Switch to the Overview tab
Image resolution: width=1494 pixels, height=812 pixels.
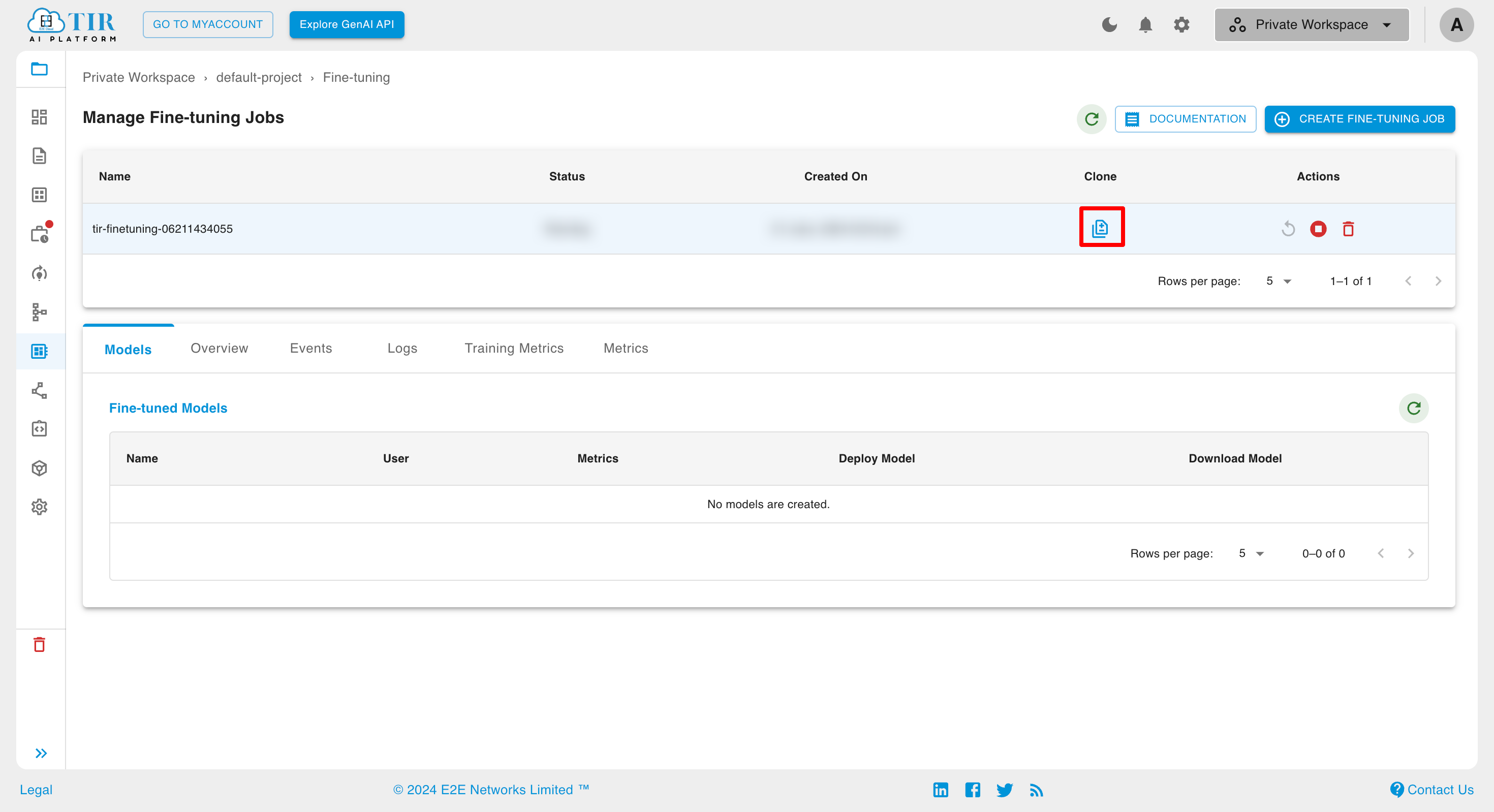pos(220,348)
